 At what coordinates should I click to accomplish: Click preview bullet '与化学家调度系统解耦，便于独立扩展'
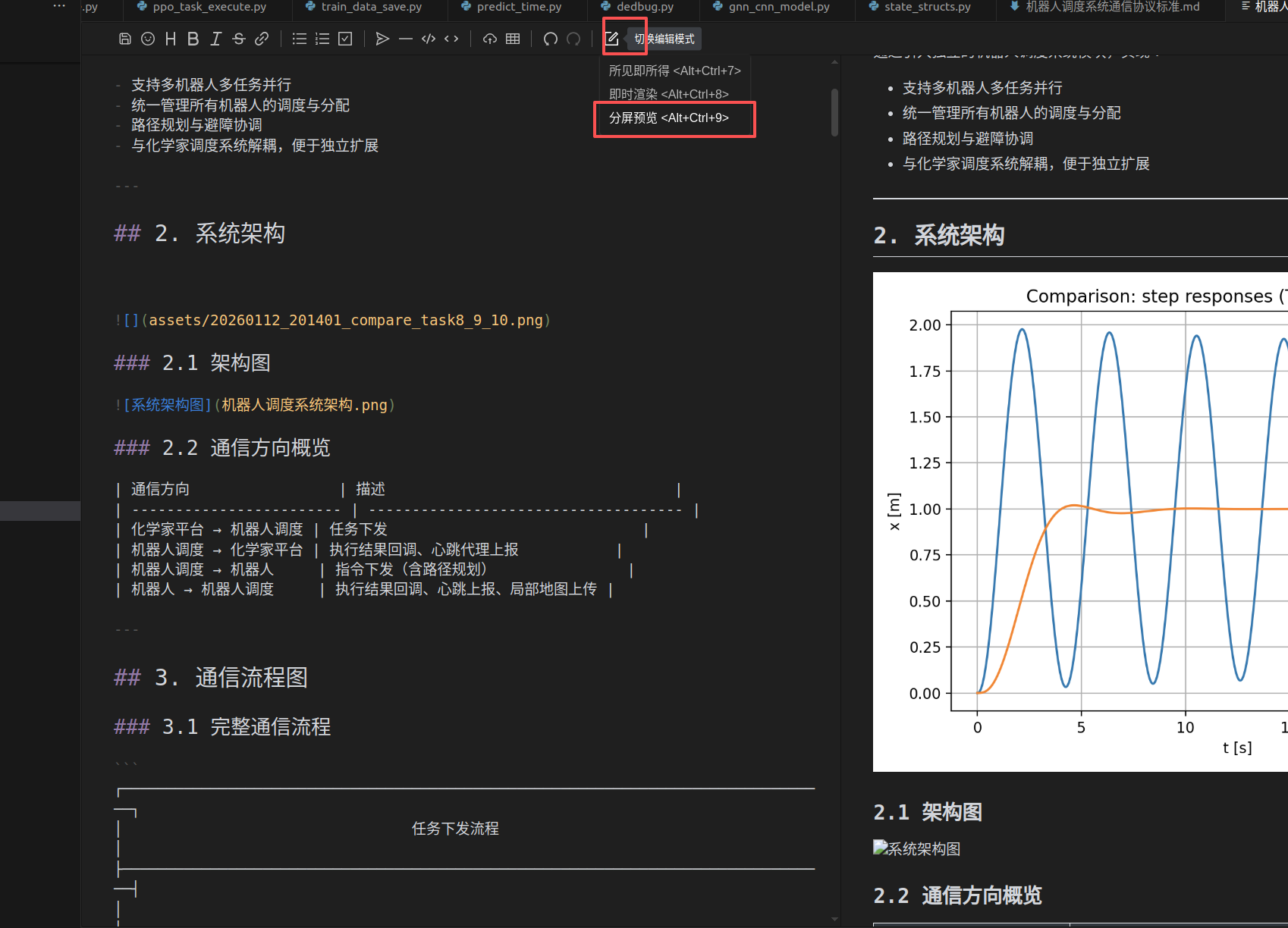[1026, 164]
